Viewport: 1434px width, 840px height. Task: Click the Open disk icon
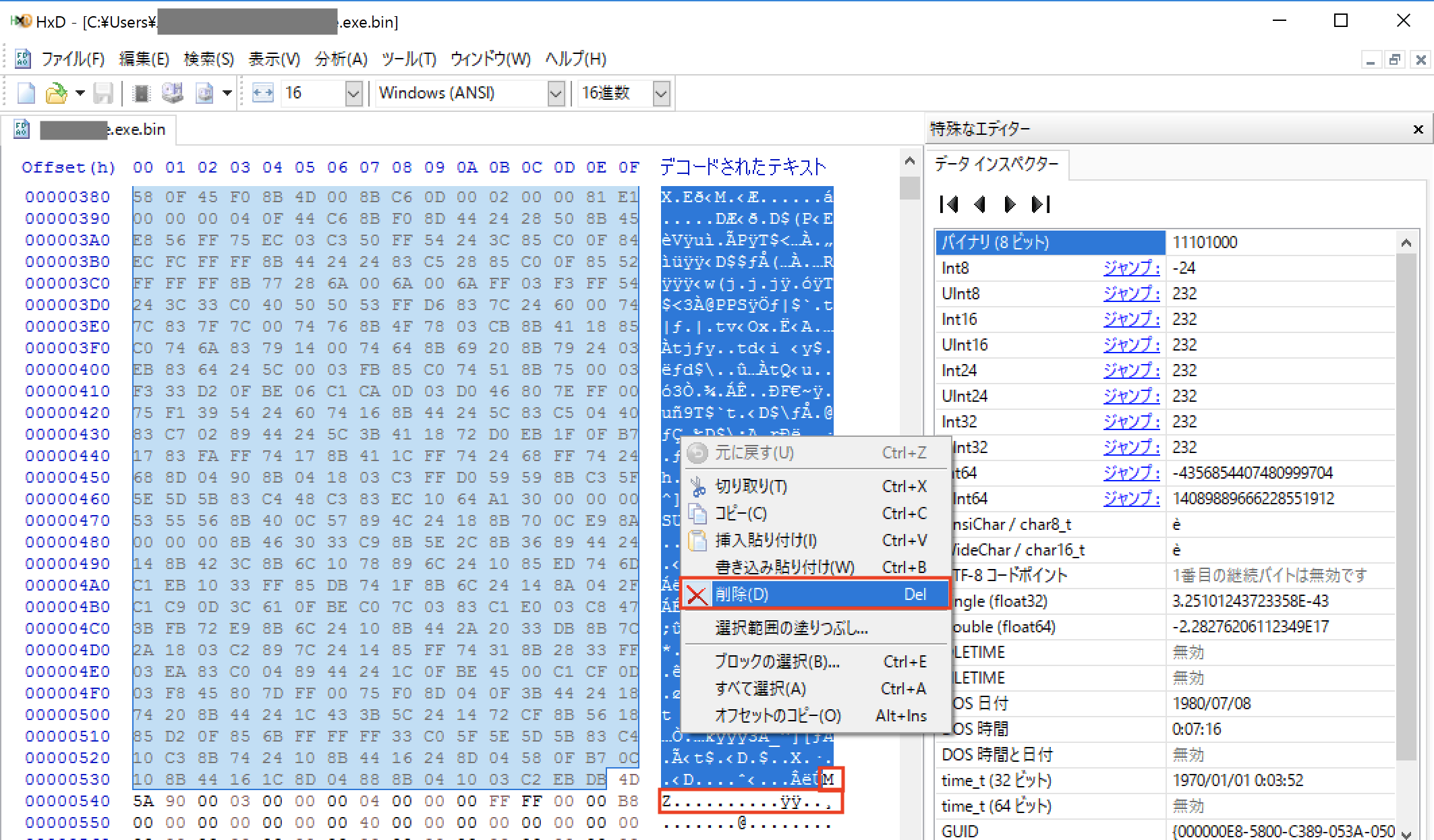pos(172,93)
